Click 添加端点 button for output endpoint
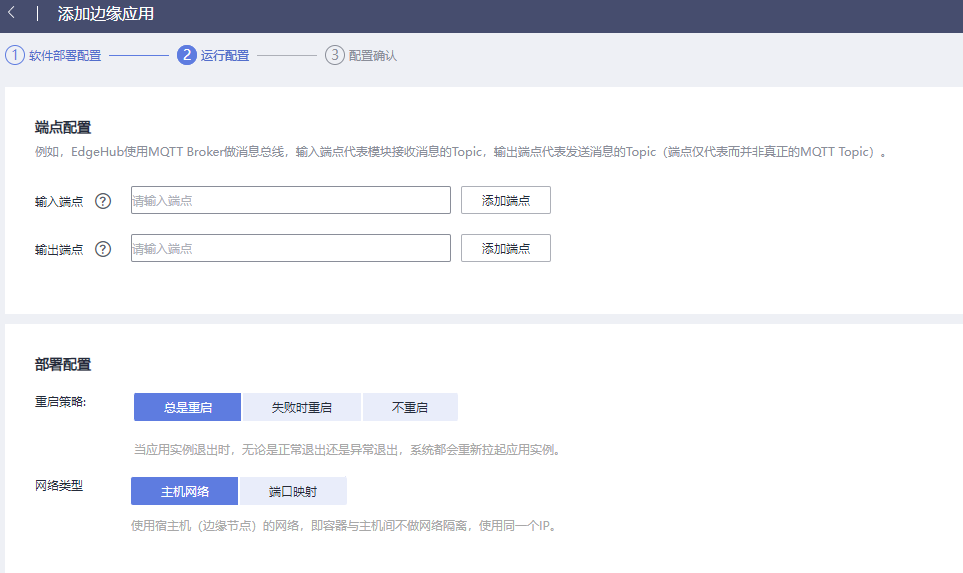 pyautogui.click(x=506, y=248)
